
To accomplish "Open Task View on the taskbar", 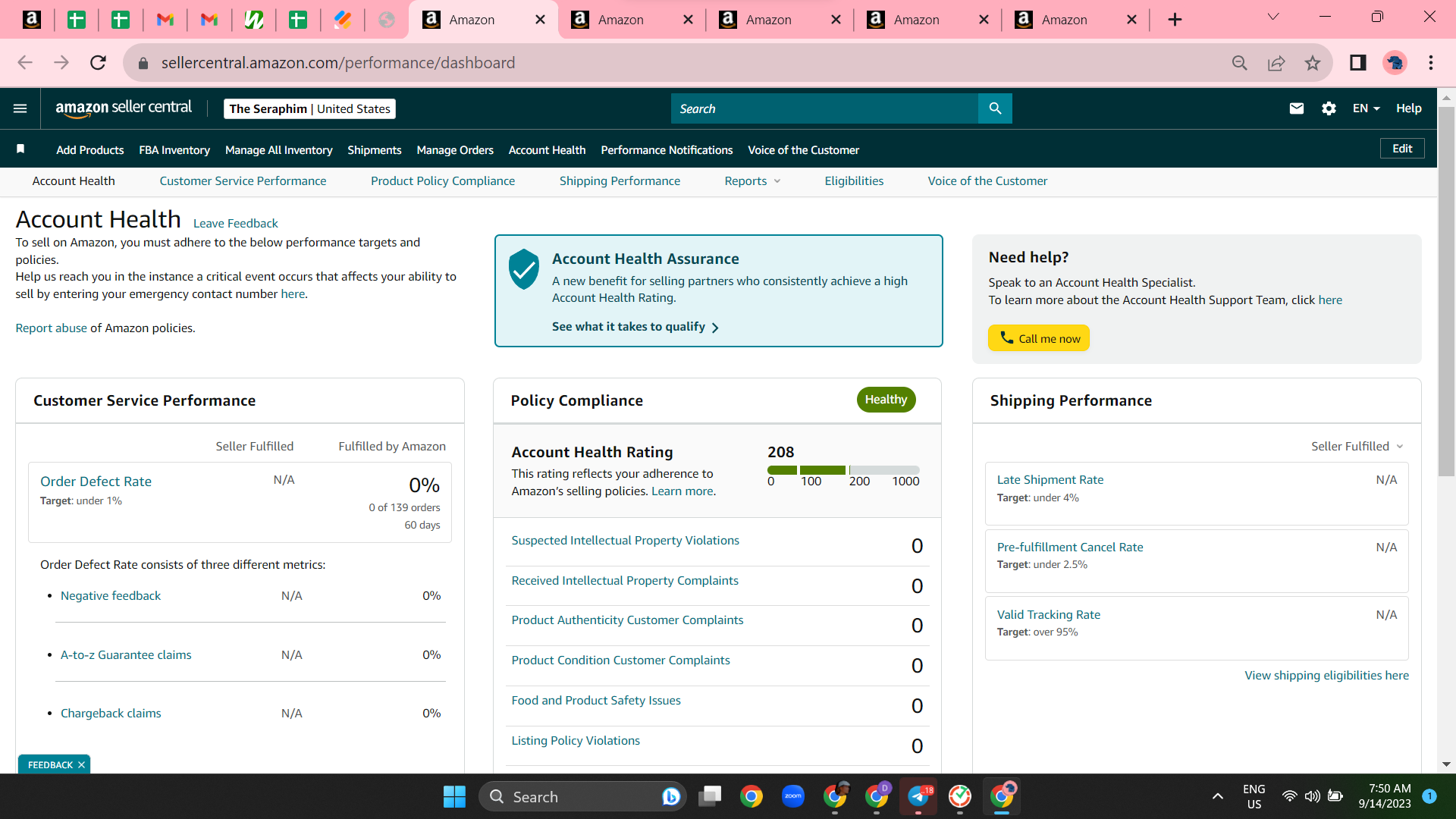I will (710, 796).
